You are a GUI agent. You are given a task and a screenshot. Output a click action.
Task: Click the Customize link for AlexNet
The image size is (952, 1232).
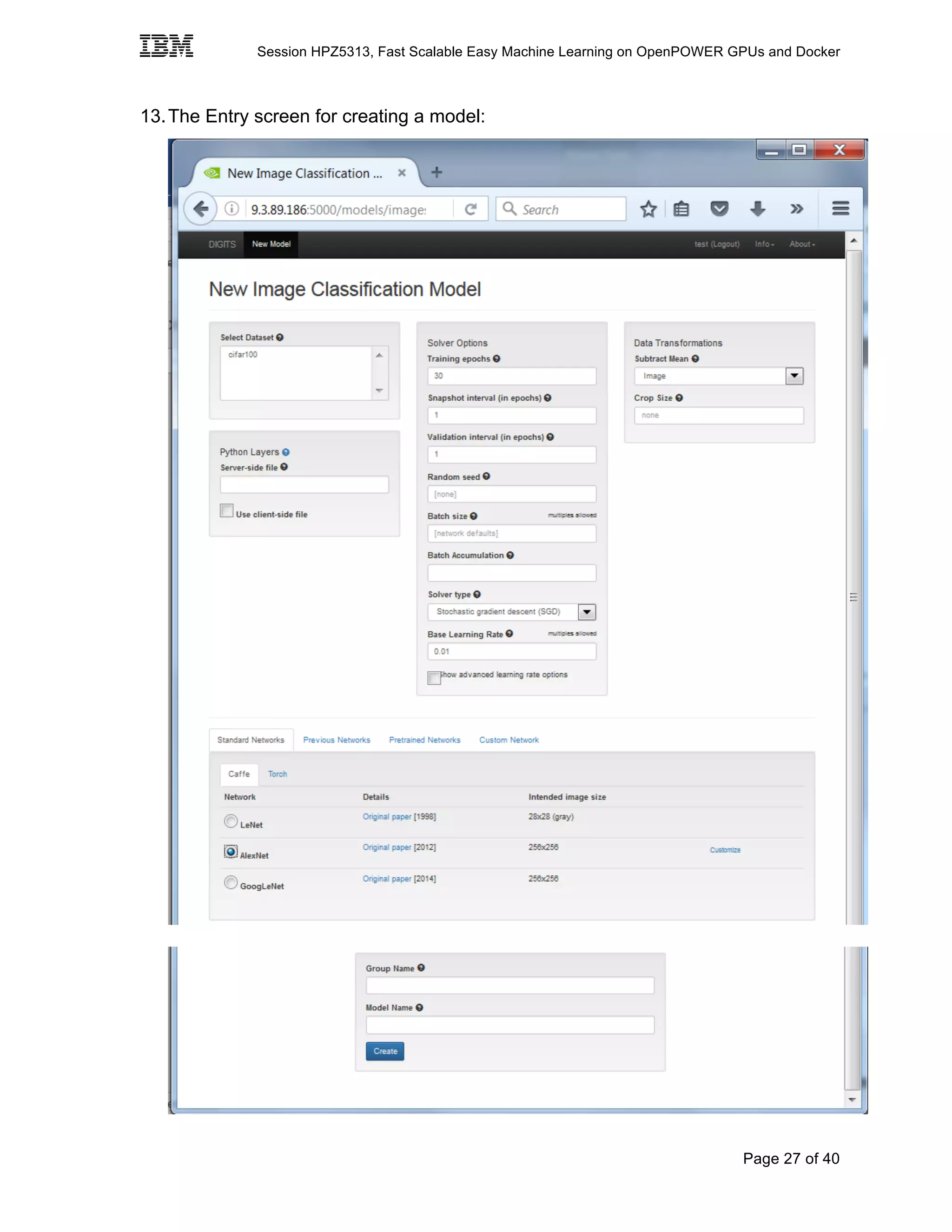[x=725, y=850]
